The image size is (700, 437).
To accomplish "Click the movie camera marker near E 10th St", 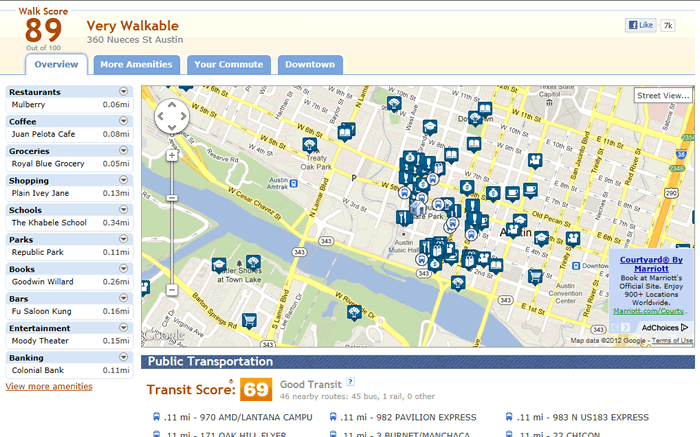I will (x=534, y=160).
